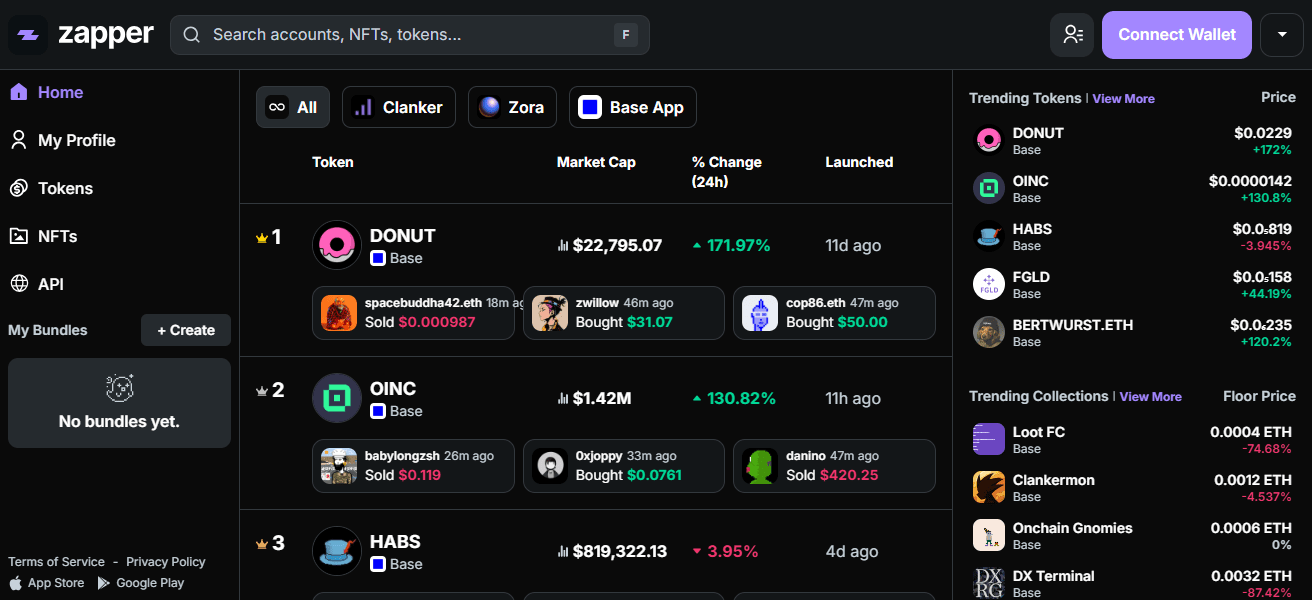Screen dimensions: 1312x600
Task: Open Onchain Gnomies collection icon
Action: pos(989,535)
